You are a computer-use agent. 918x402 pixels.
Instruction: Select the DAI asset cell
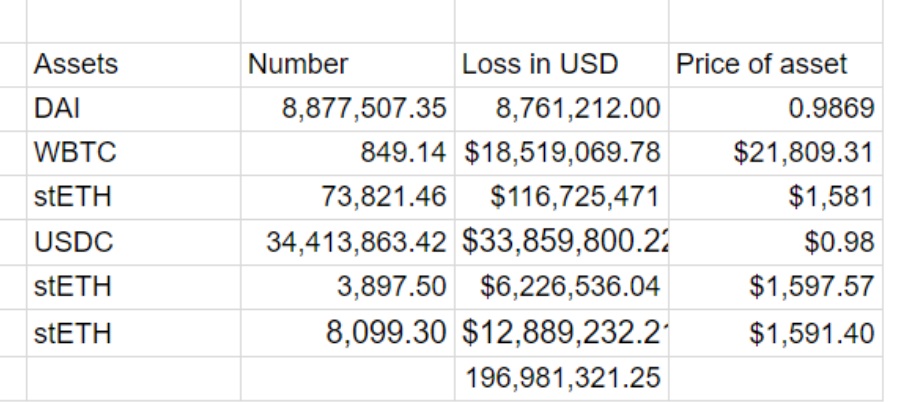[133, 109]
